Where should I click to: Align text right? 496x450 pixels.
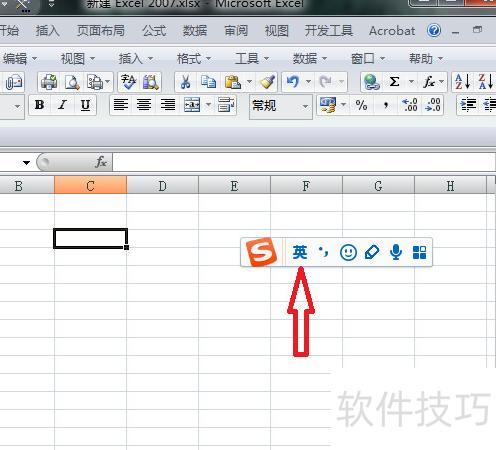[x=168, y=105]
